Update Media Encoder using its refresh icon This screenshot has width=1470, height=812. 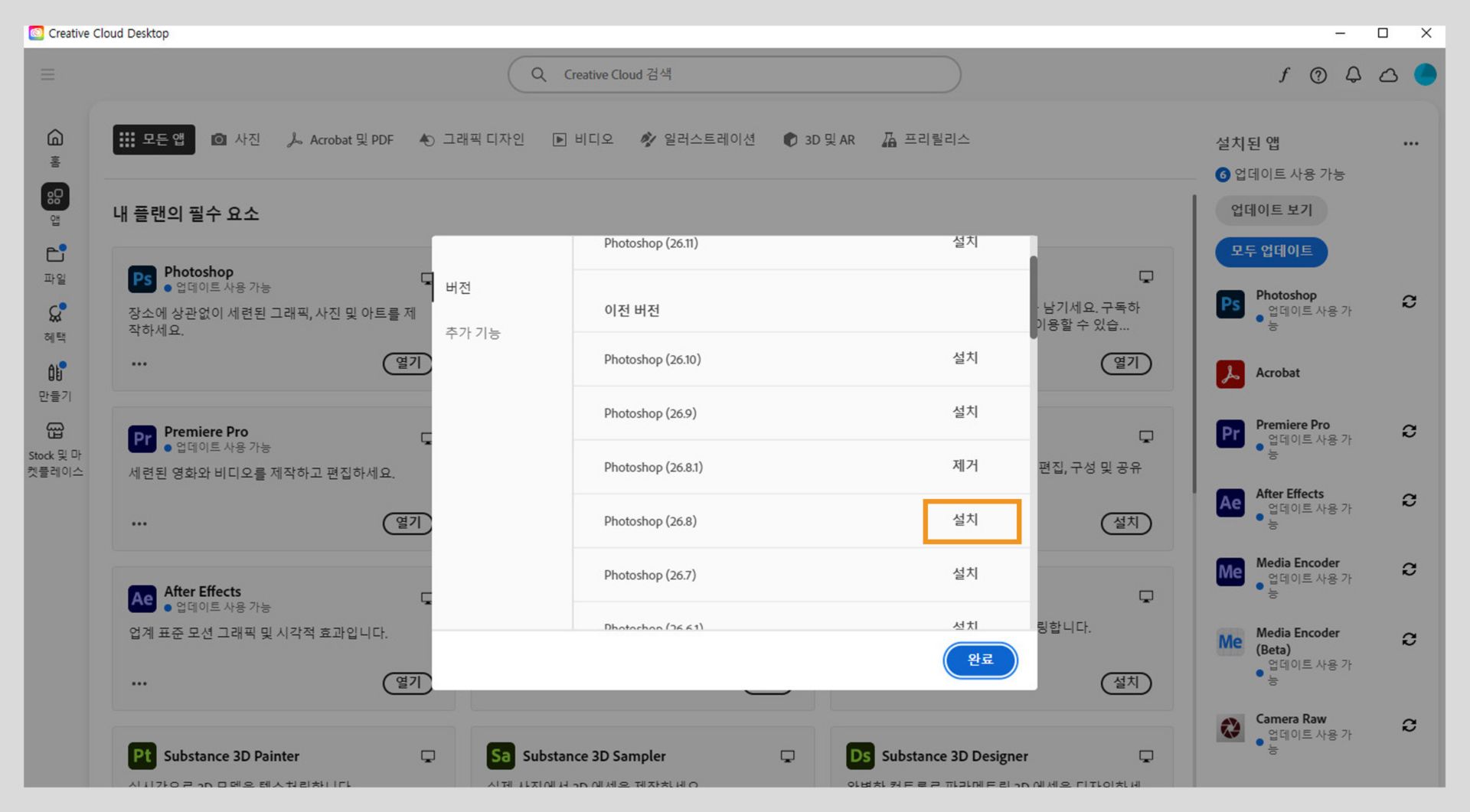[x=1409, y=569]
